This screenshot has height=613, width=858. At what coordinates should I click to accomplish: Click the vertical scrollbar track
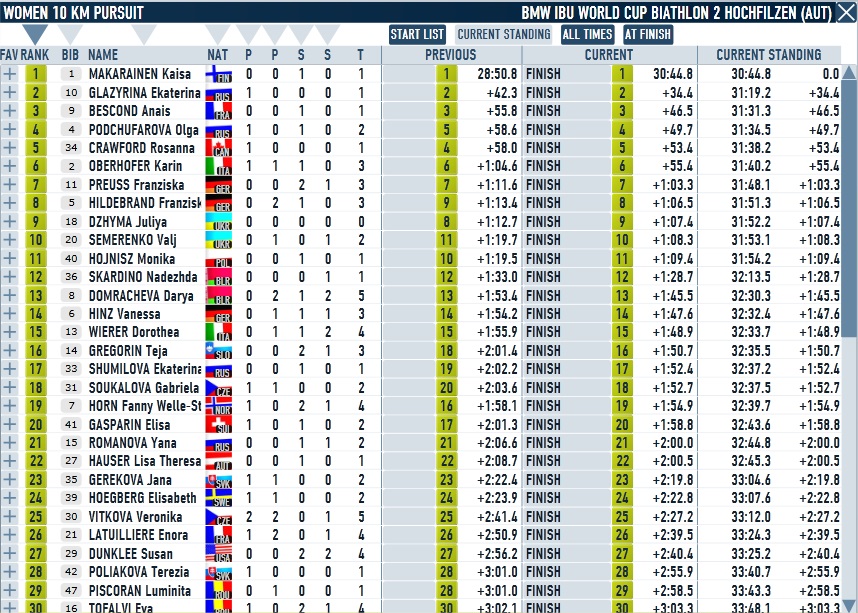(849, 339)
